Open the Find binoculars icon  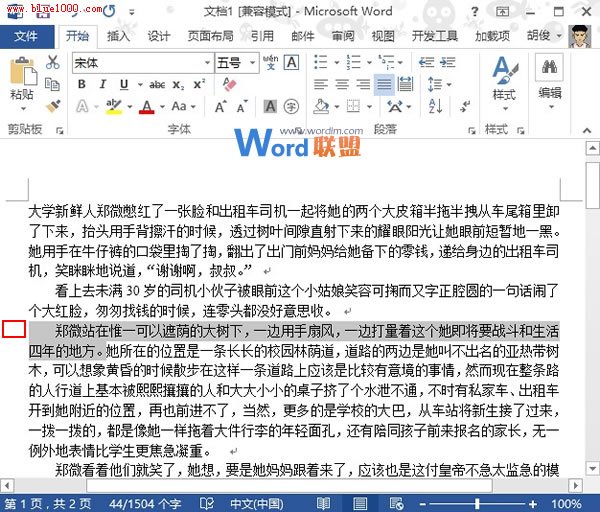click(x=549, y=68)
